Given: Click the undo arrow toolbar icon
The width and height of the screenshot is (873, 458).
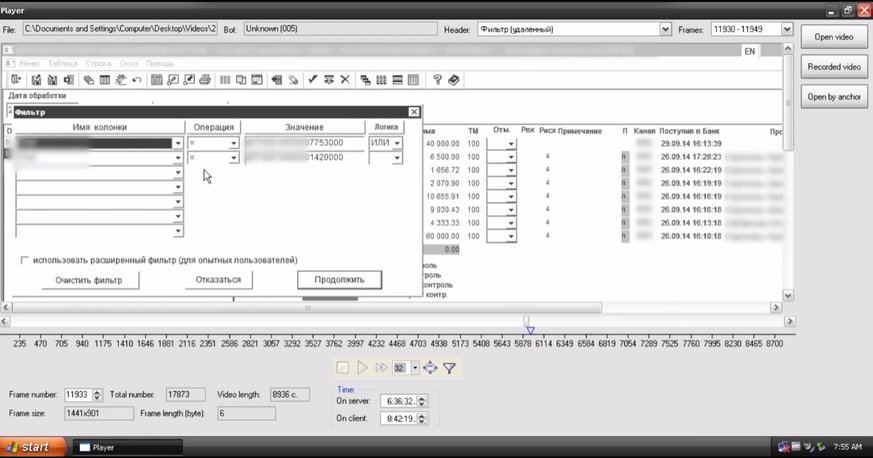Looking at the screenshot, I should [x=135, y=79].
